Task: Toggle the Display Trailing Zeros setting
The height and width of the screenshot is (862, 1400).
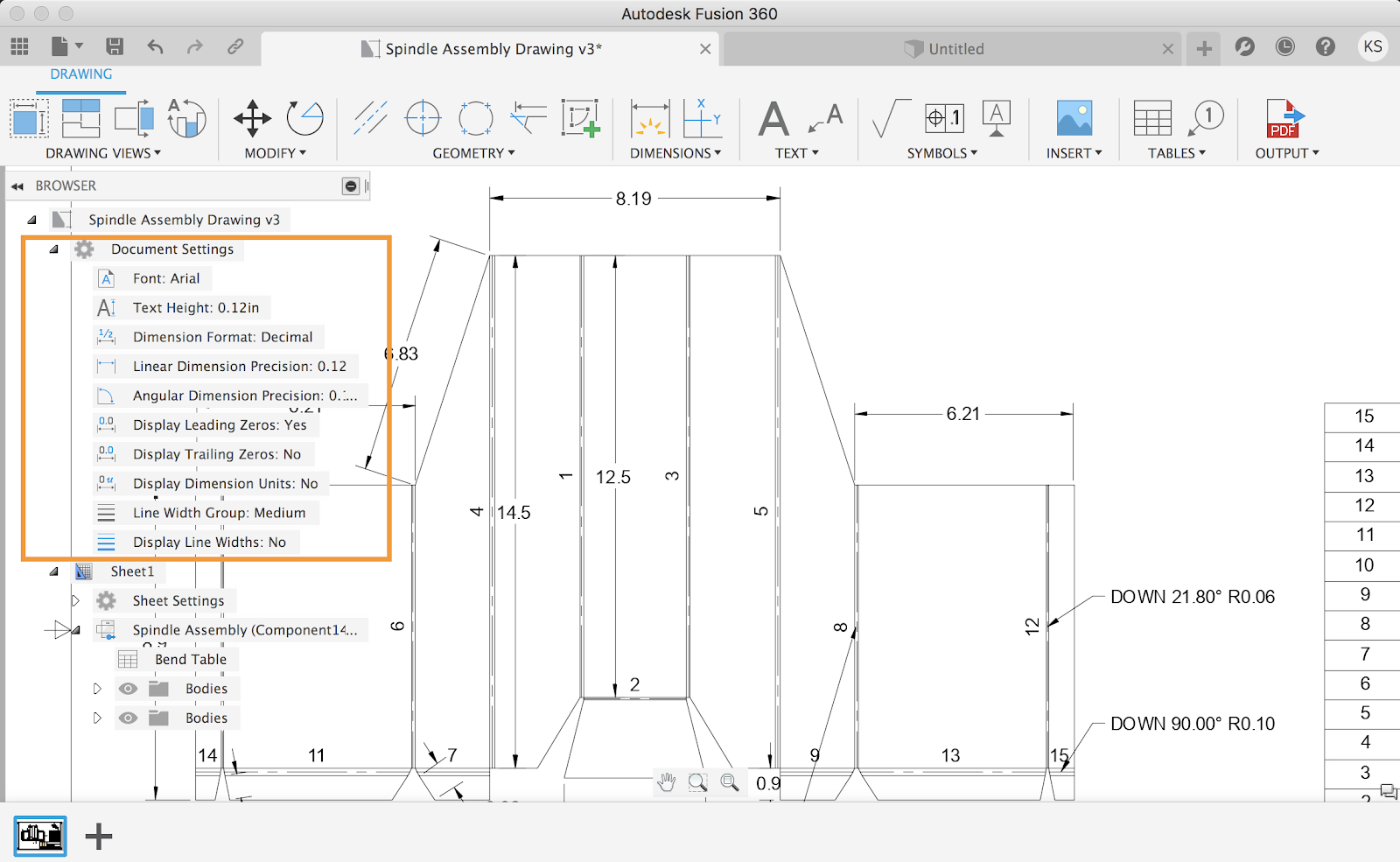Action: (x=217, y=453)
